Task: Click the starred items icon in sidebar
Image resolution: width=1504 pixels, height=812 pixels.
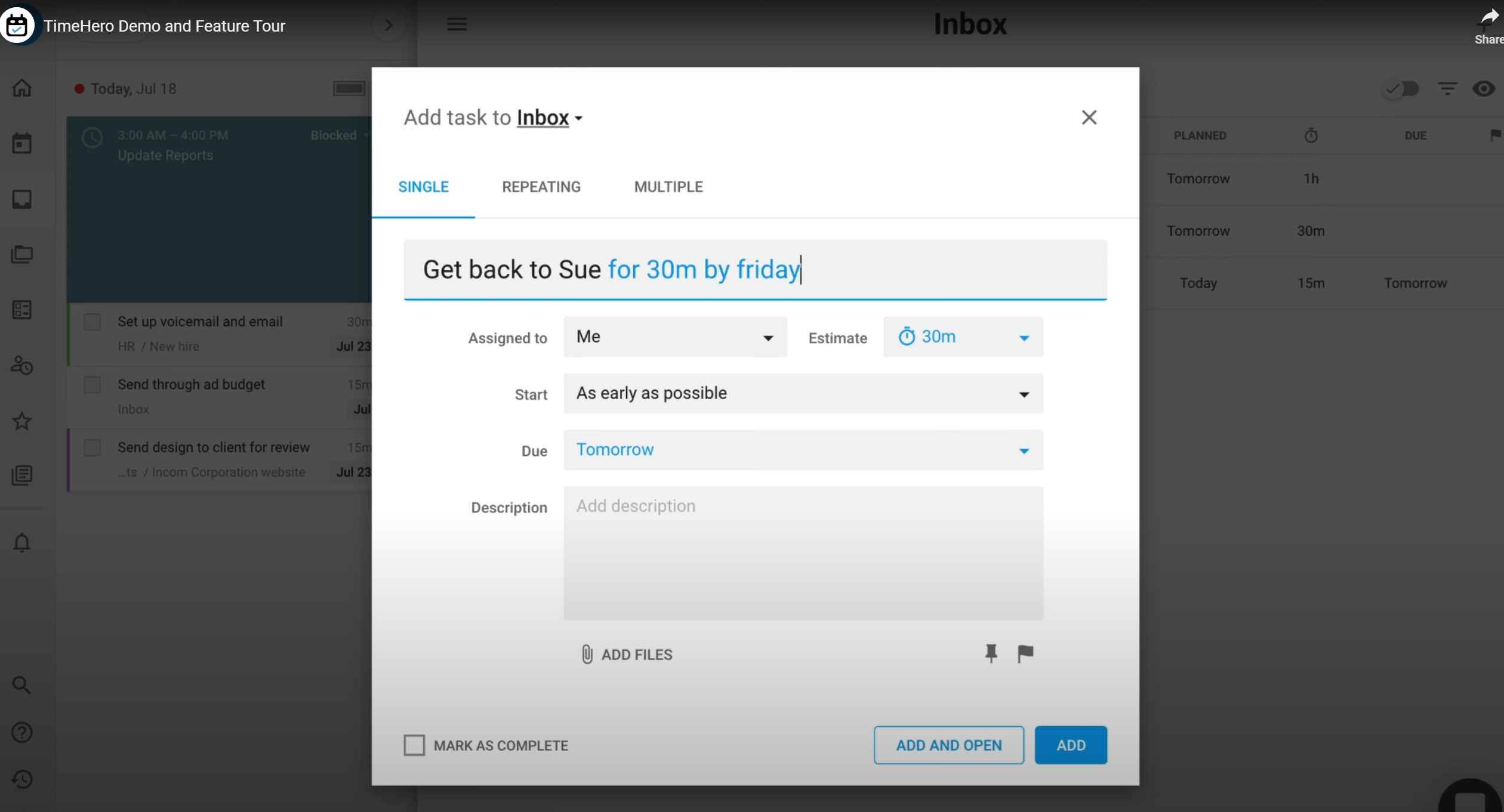Action: tap(22, 421)
